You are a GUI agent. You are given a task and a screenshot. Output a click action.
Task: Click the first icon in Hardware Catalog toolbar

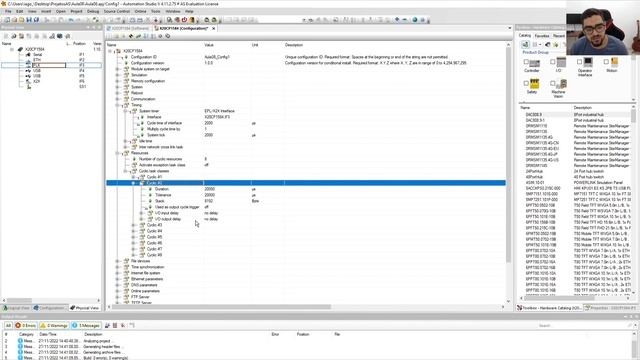525,44
